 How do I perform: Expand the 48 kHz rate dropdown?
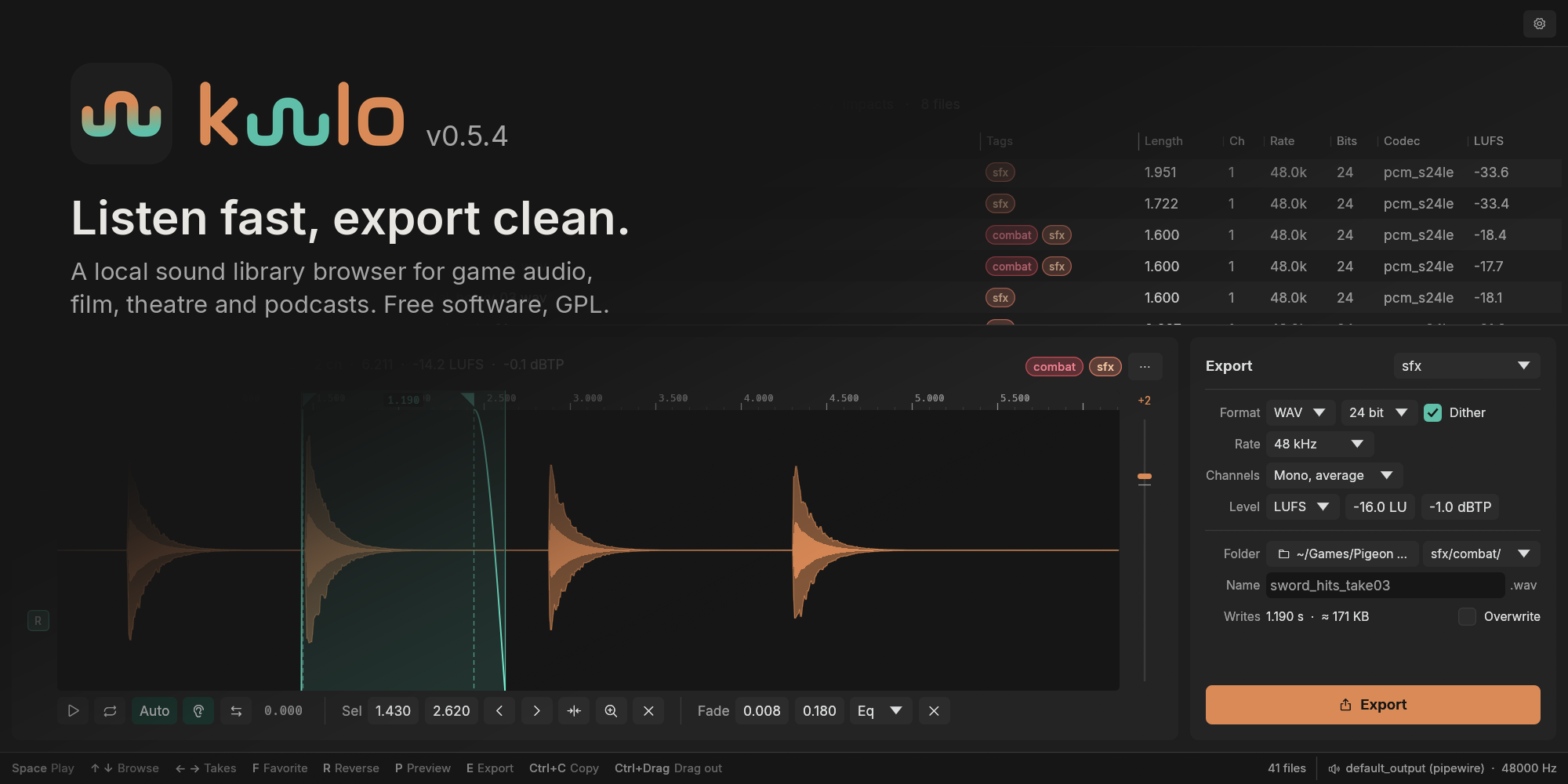pos(1319,444)
